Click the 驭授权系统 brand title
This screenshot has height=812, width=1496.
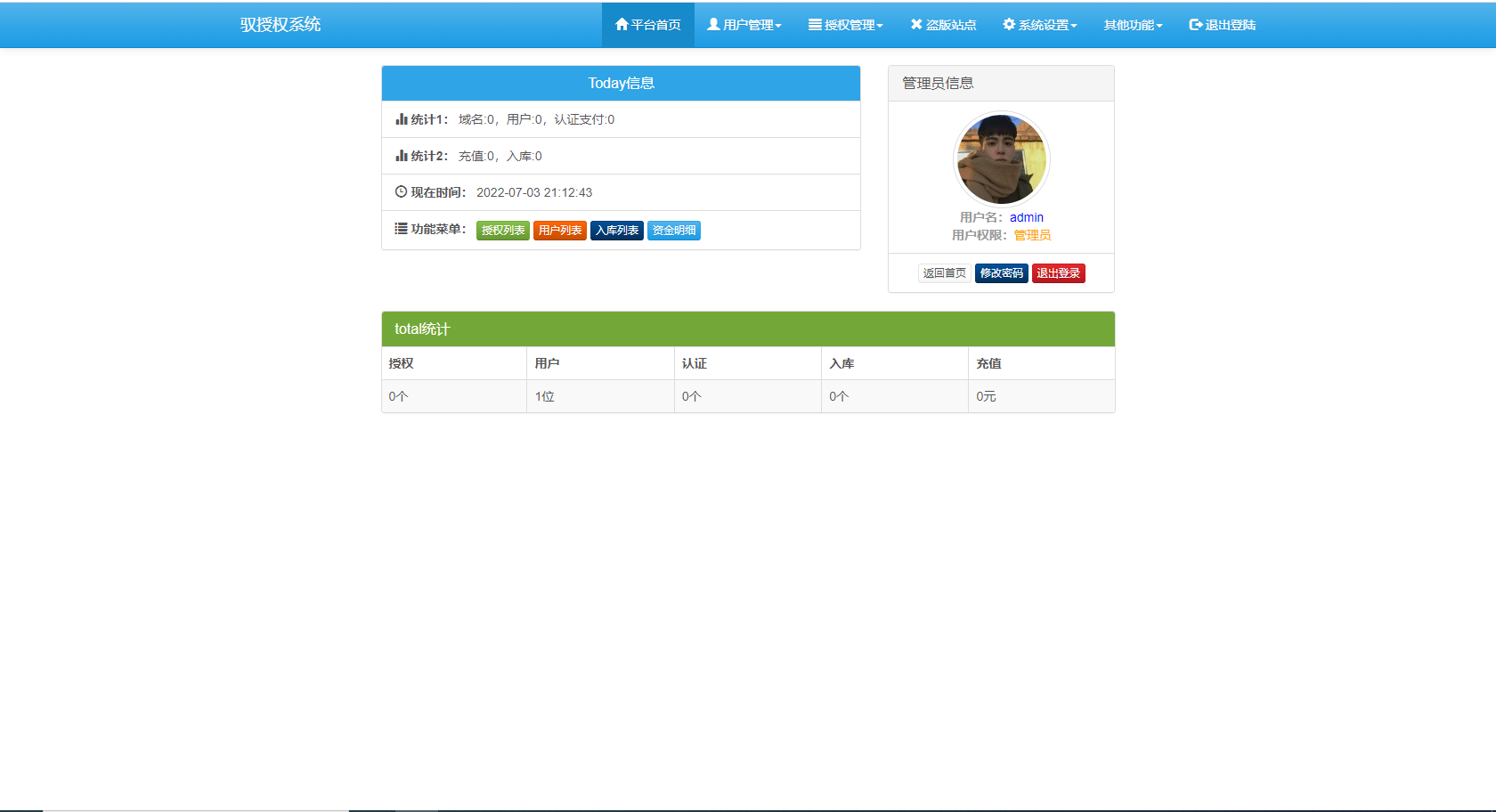280,25
